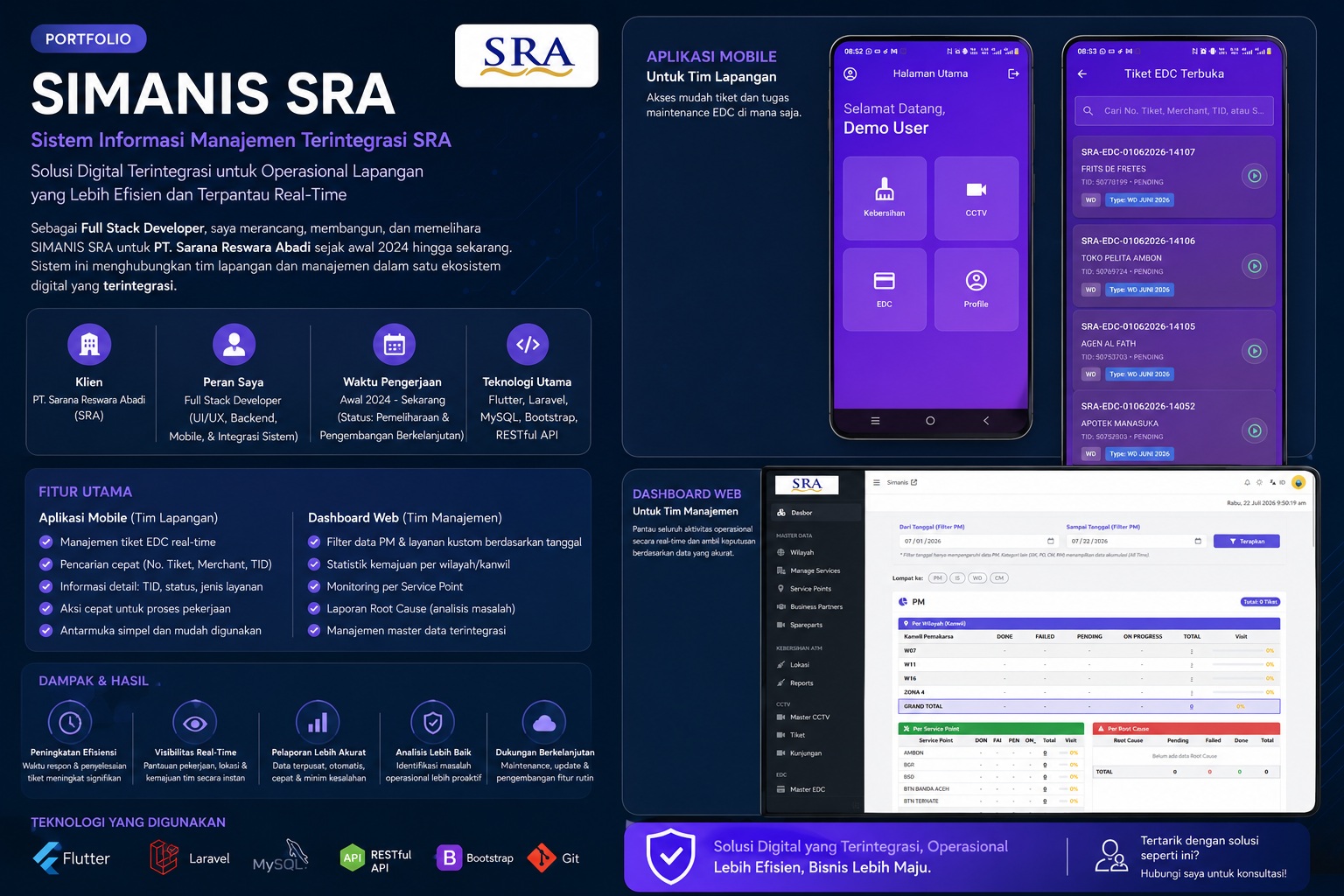Screen dimensions: 1344x896
Task: Open the ID language selector in the dashboard header
Action: pos(1277,482)
